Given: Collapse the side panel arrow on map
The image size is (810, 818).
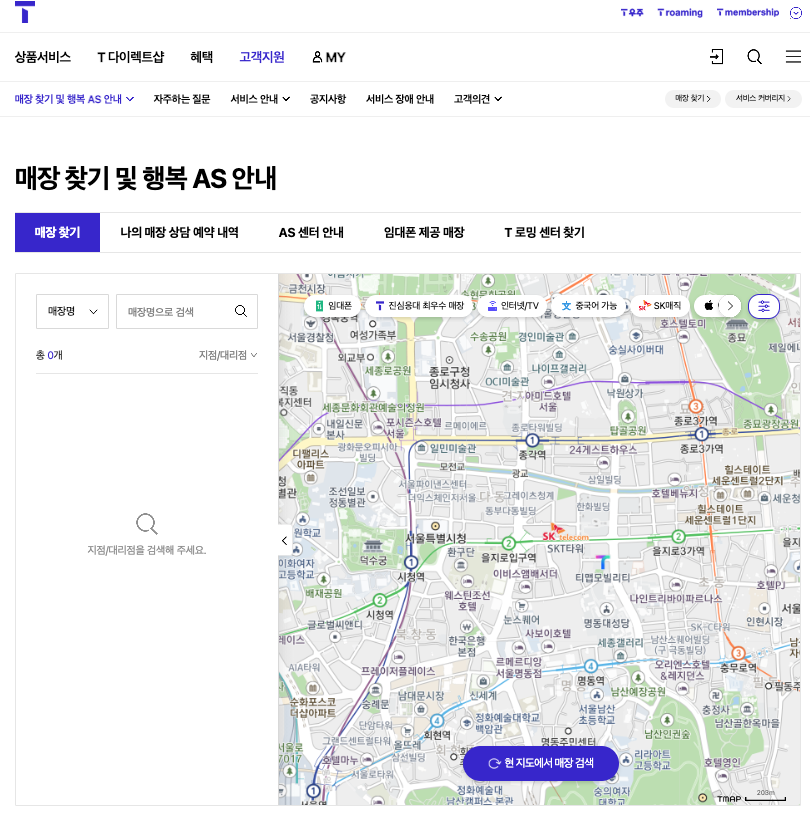Looking at the screenshot, I should 285,540.
